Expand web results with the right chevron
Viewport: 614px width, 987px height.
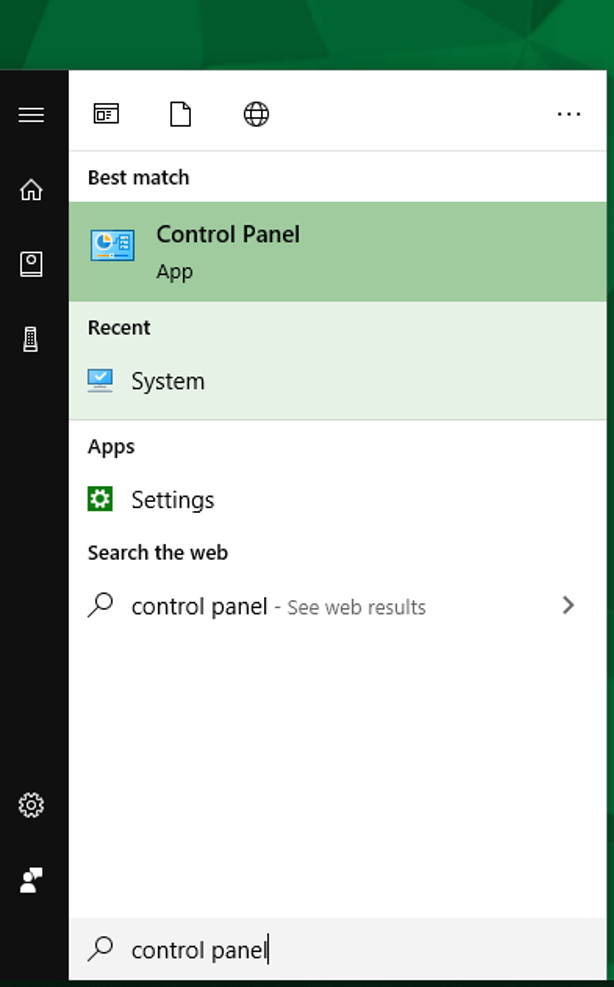[x=568, y=606]
